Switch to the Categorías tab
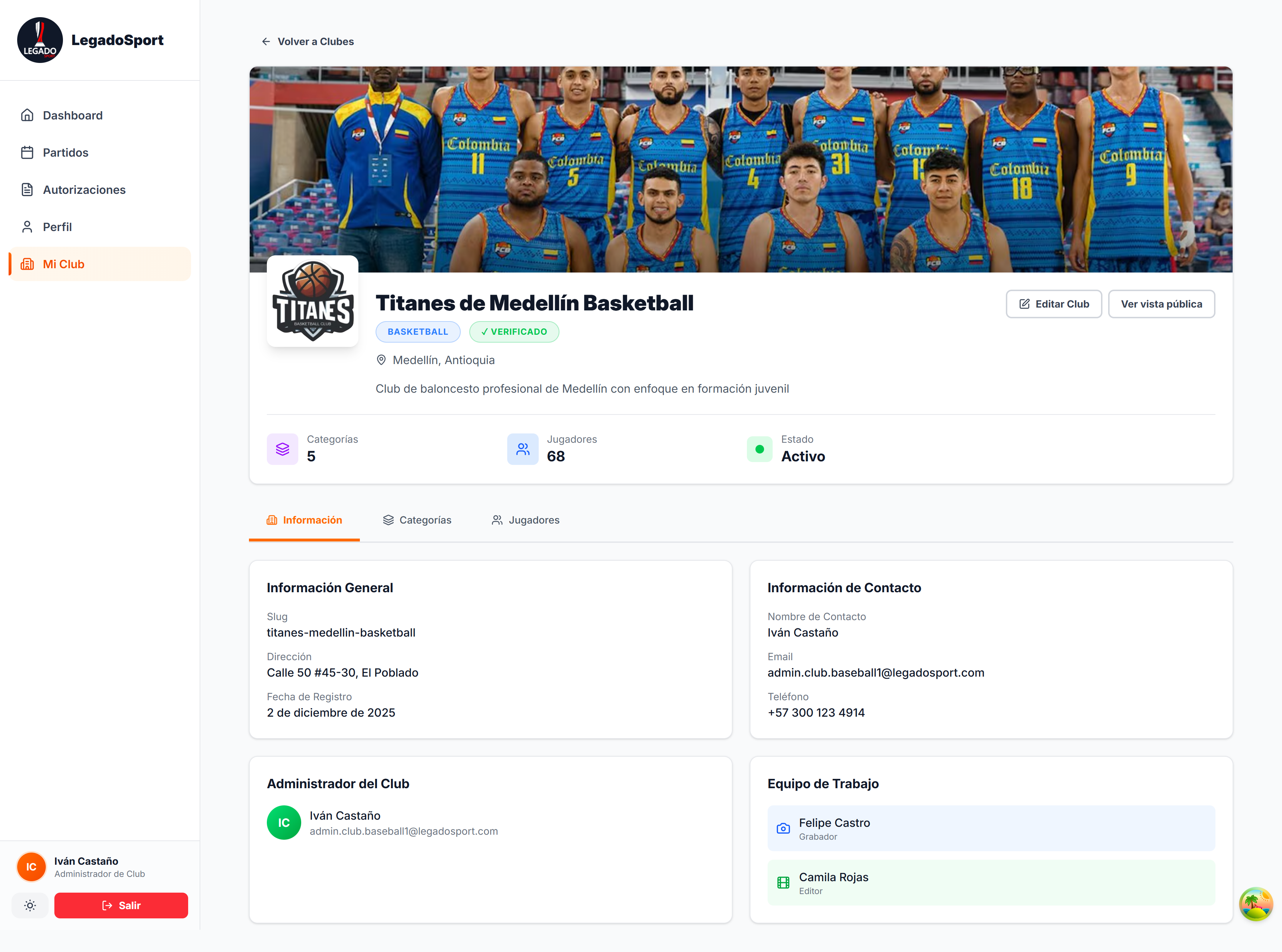This screenshot has width=1282, height=952. point(417,520)
